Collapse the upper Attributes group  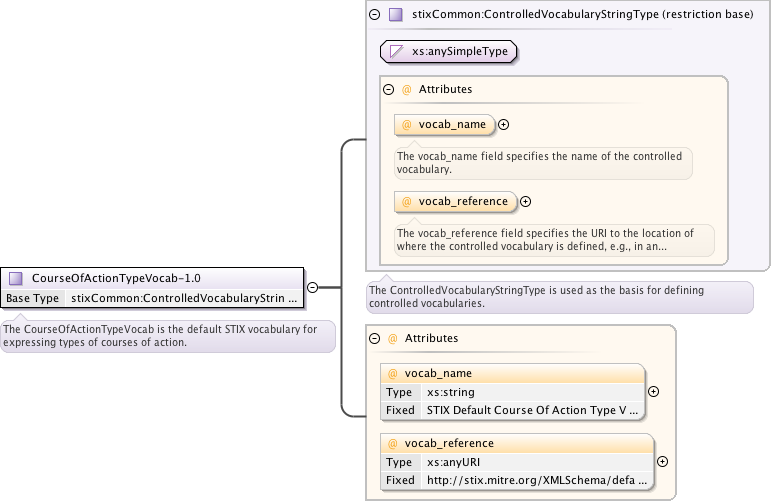pyautogui.click(x=389, y=89)
